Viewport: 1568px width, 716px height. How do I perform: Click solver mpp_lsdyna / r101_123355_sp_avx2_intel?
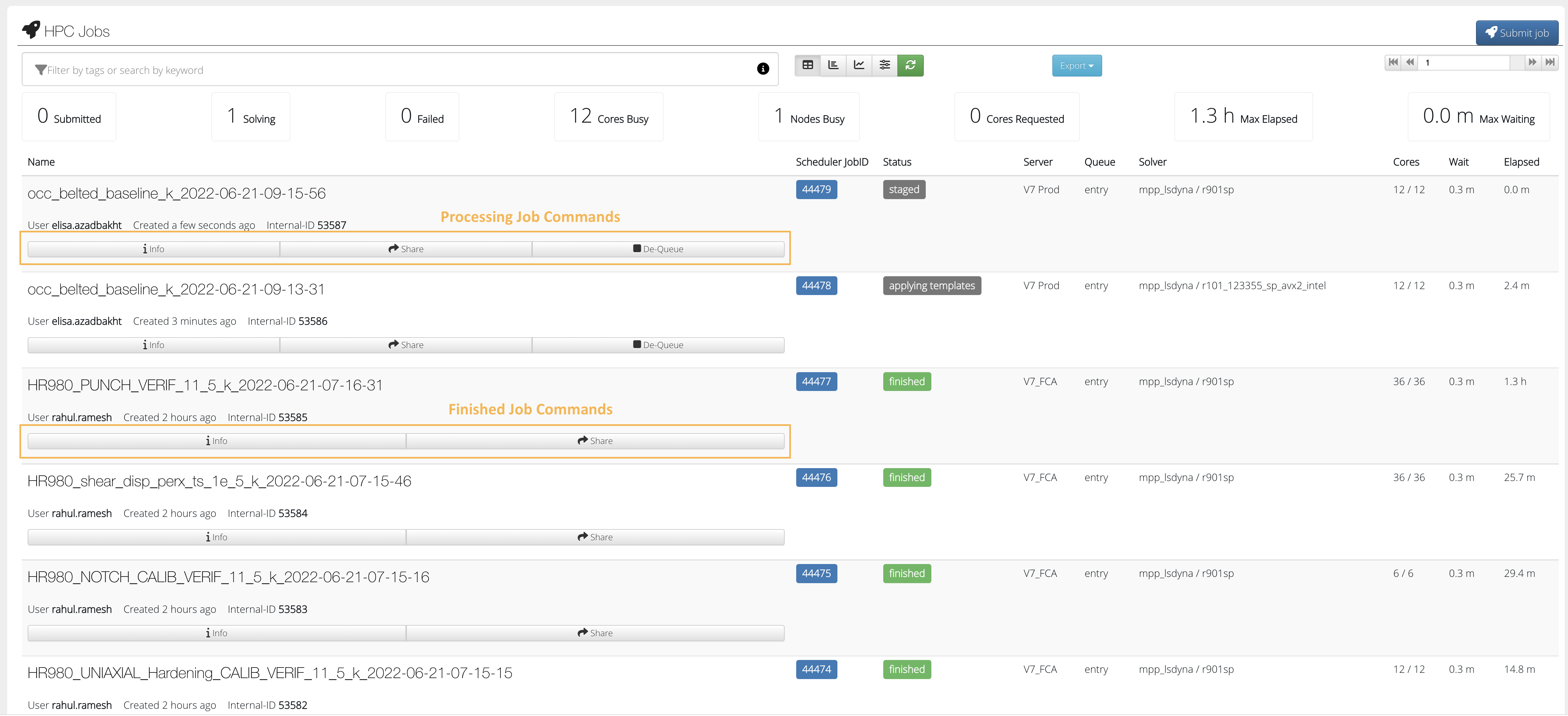[x=1232, y=285]
